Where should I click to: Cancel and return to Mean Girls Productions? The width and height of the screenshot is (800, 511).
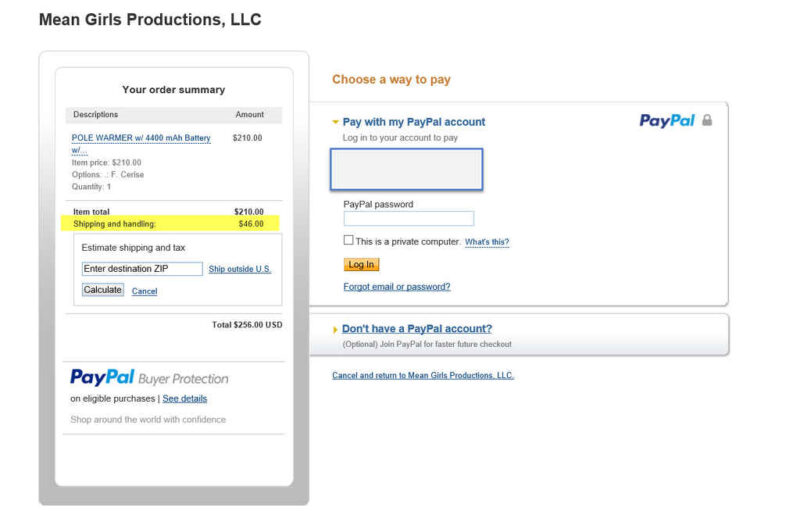click(422, 376)
